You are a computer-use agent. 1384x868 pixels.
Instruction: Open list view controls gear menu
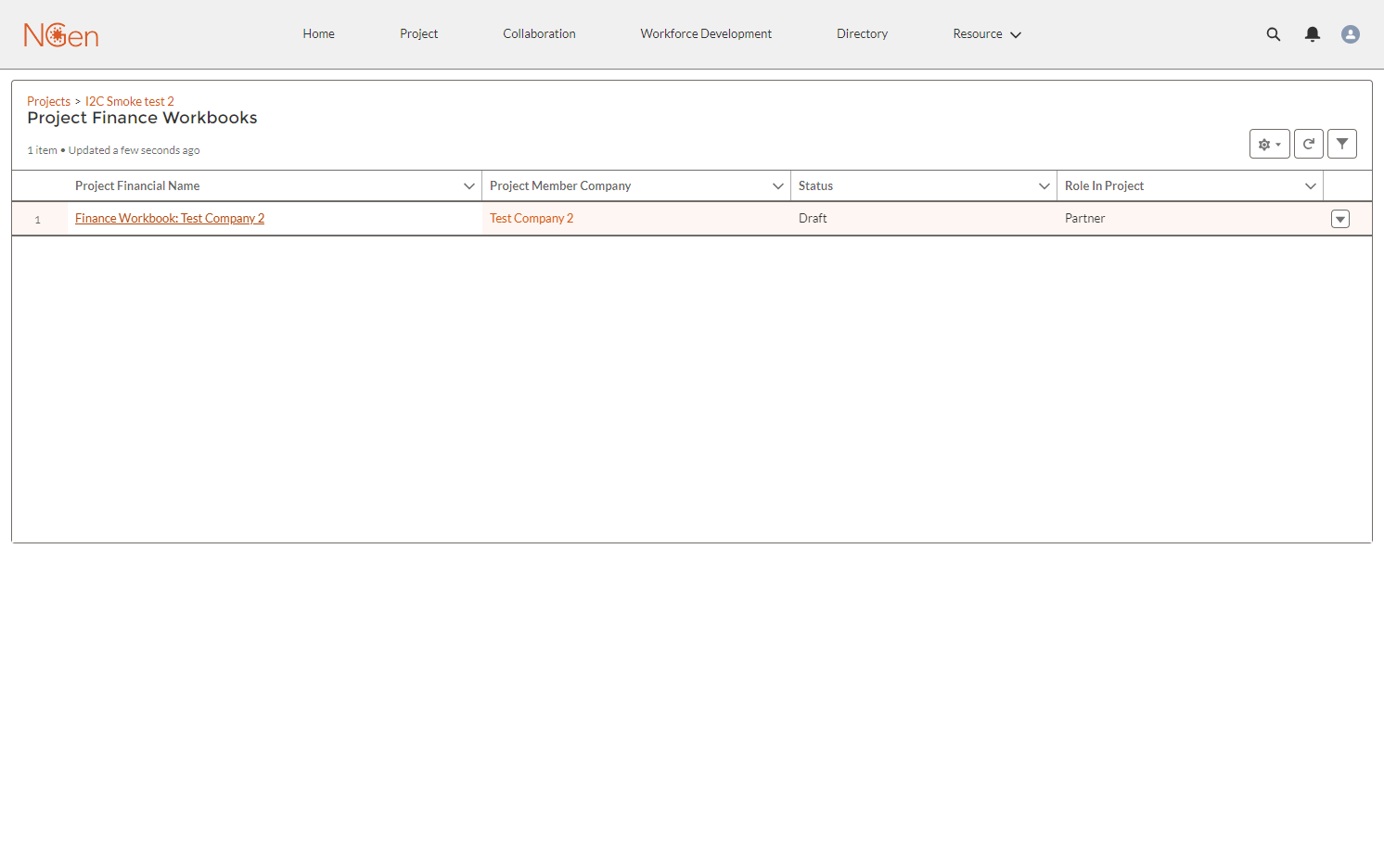(1270, 144)
